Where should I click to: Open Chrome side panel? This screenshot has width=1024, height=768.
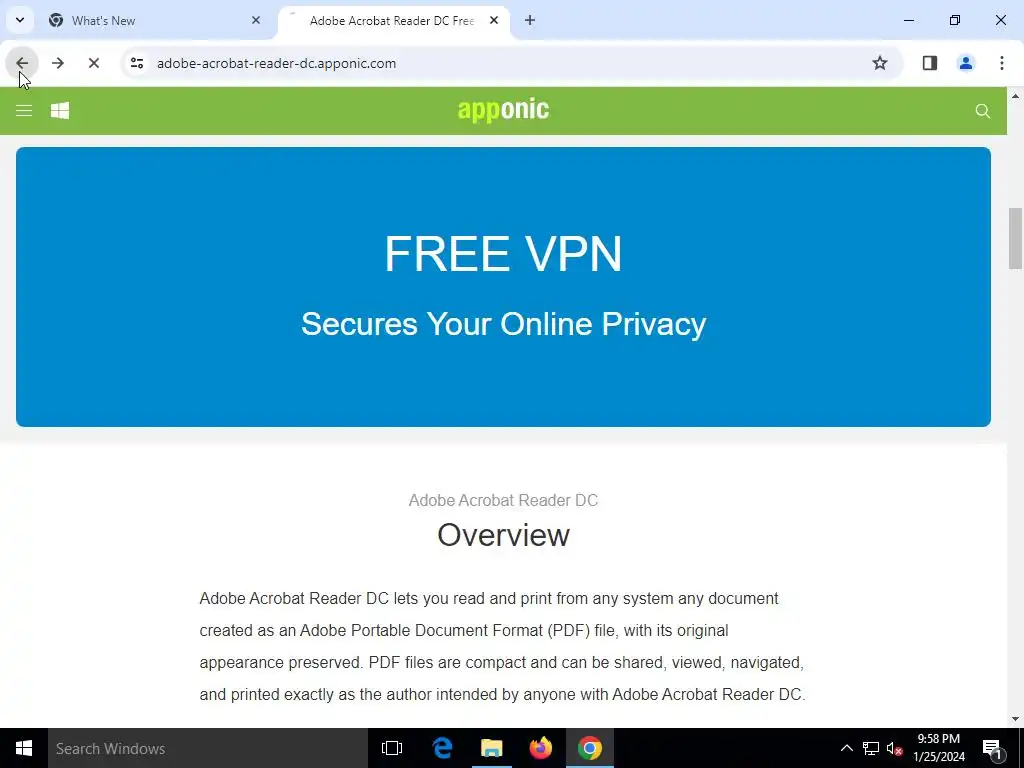tap(929, 63)
